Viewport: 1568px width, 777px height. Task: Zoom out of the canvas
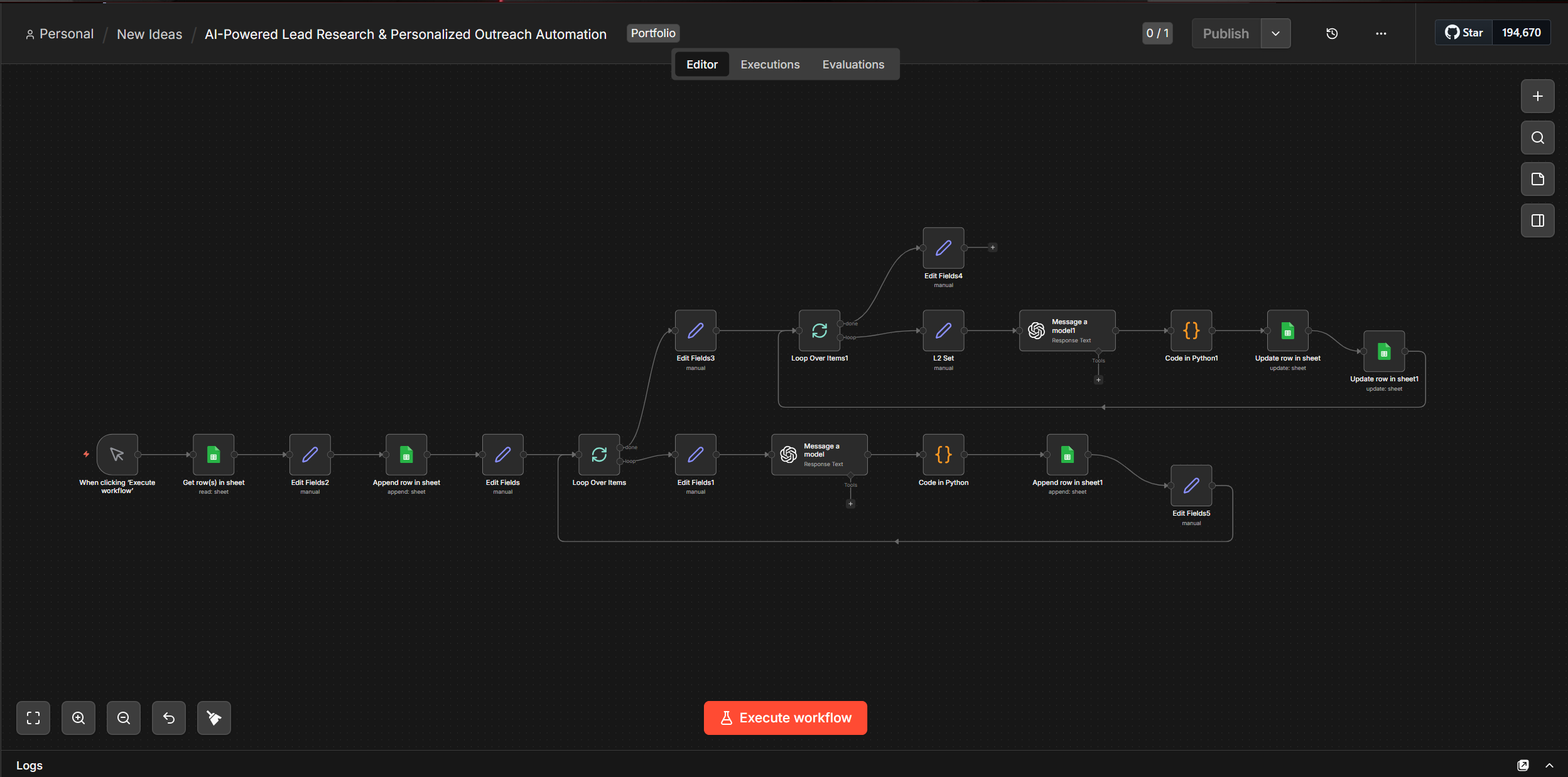[x=124, y=718]
